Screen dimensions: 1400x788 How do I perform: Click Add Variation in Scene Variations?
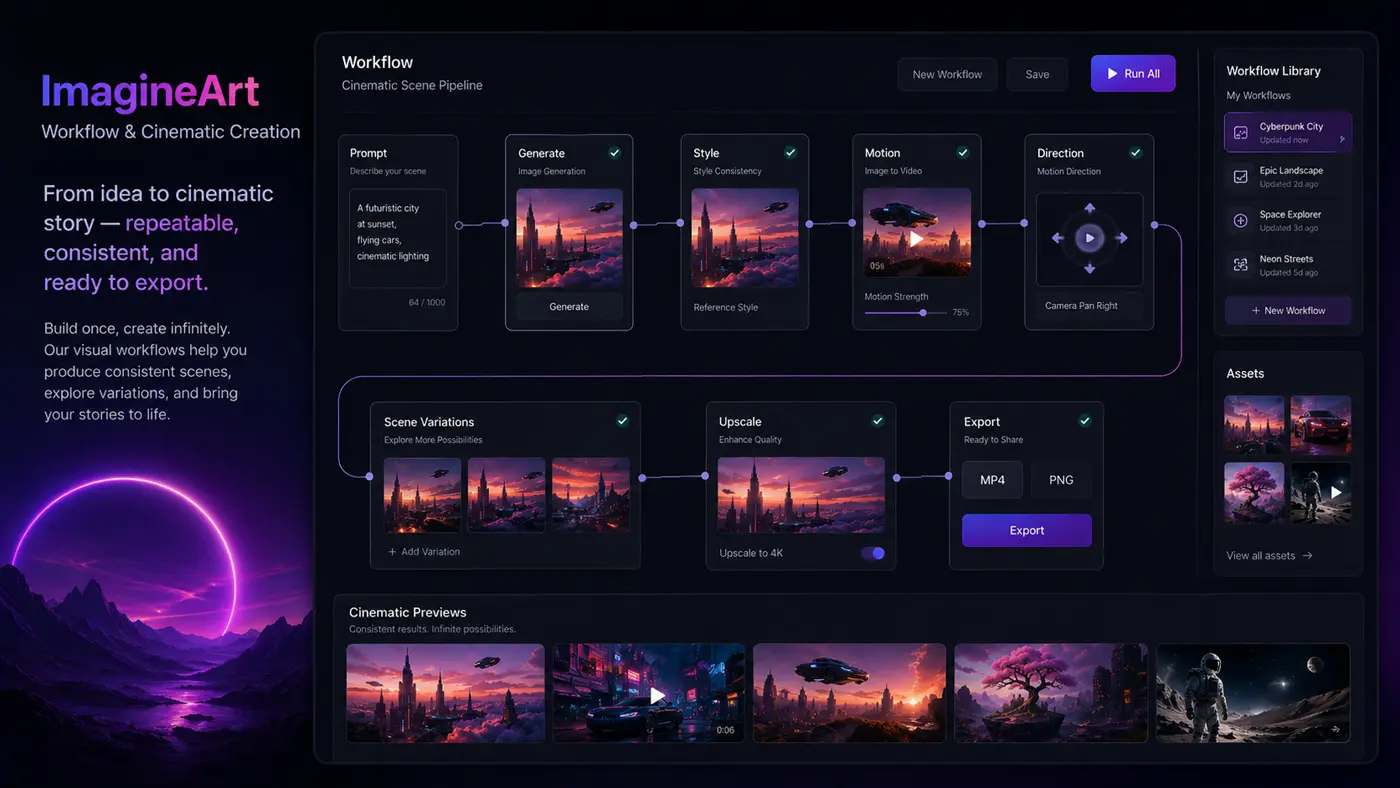coord(424,552)
